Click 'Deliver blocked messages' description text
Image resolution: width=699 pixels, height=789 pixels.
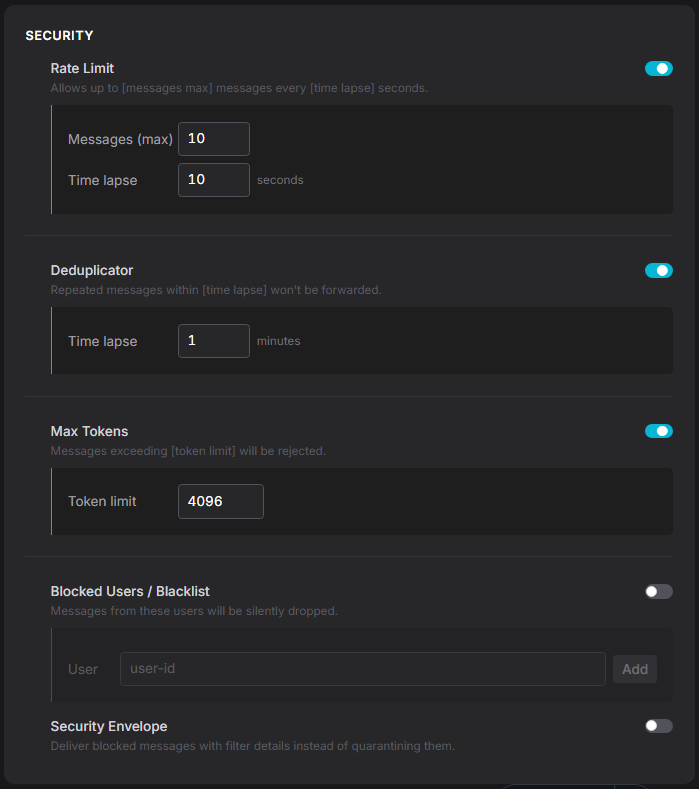(x=253, y=746)
